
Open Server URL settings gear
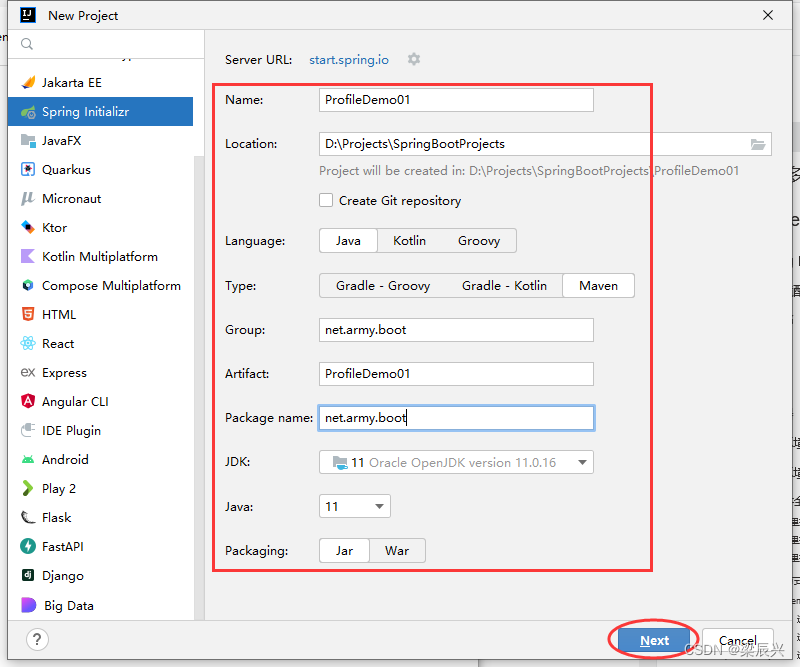pos(414,59)
